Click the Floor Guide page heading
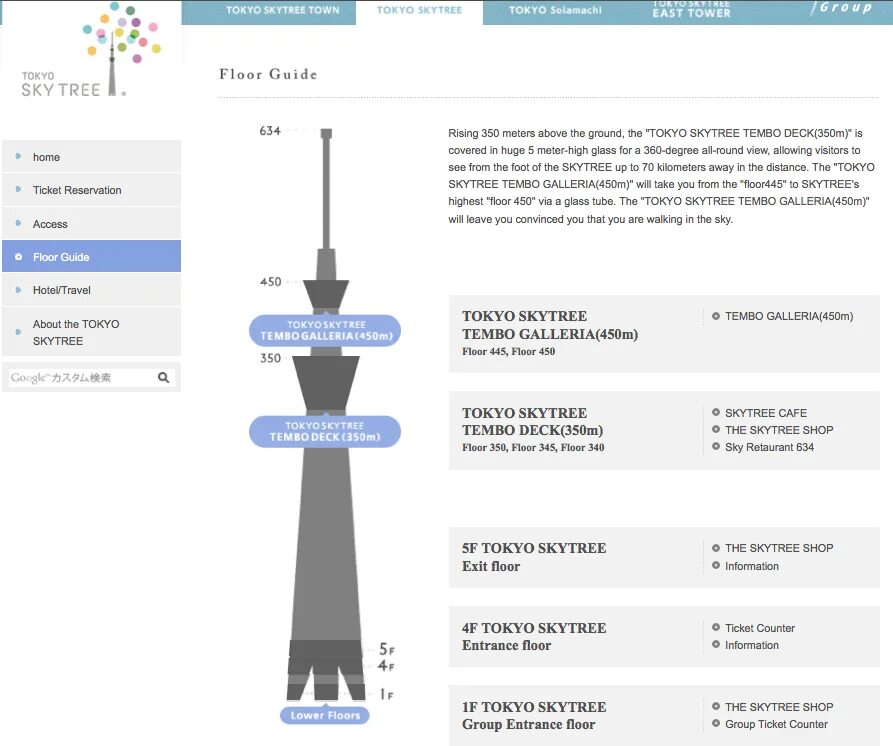Image resolution: width=893 pixels, height=746 pixels. coord(268,74)
